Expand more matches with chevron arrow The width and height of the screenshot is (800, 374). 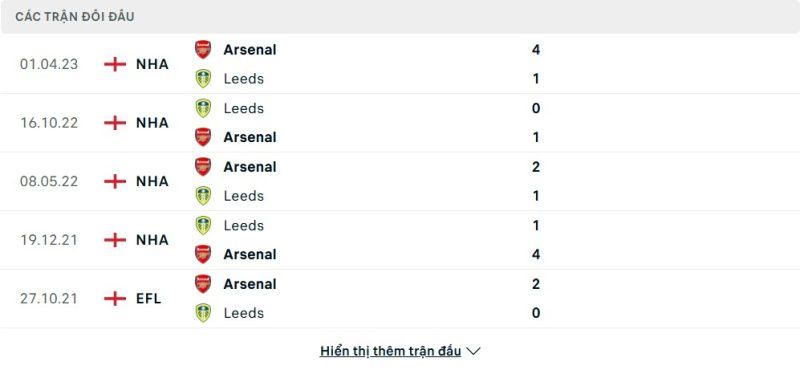click(x=473, y=351)
